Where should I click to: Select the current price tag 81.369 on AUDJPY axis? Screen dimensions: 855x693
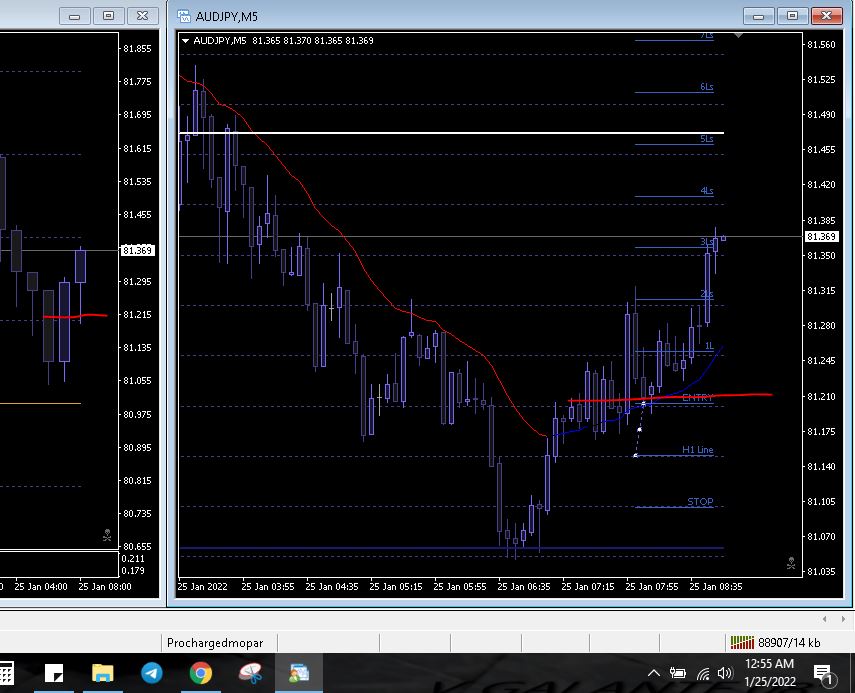click(822, 237)
